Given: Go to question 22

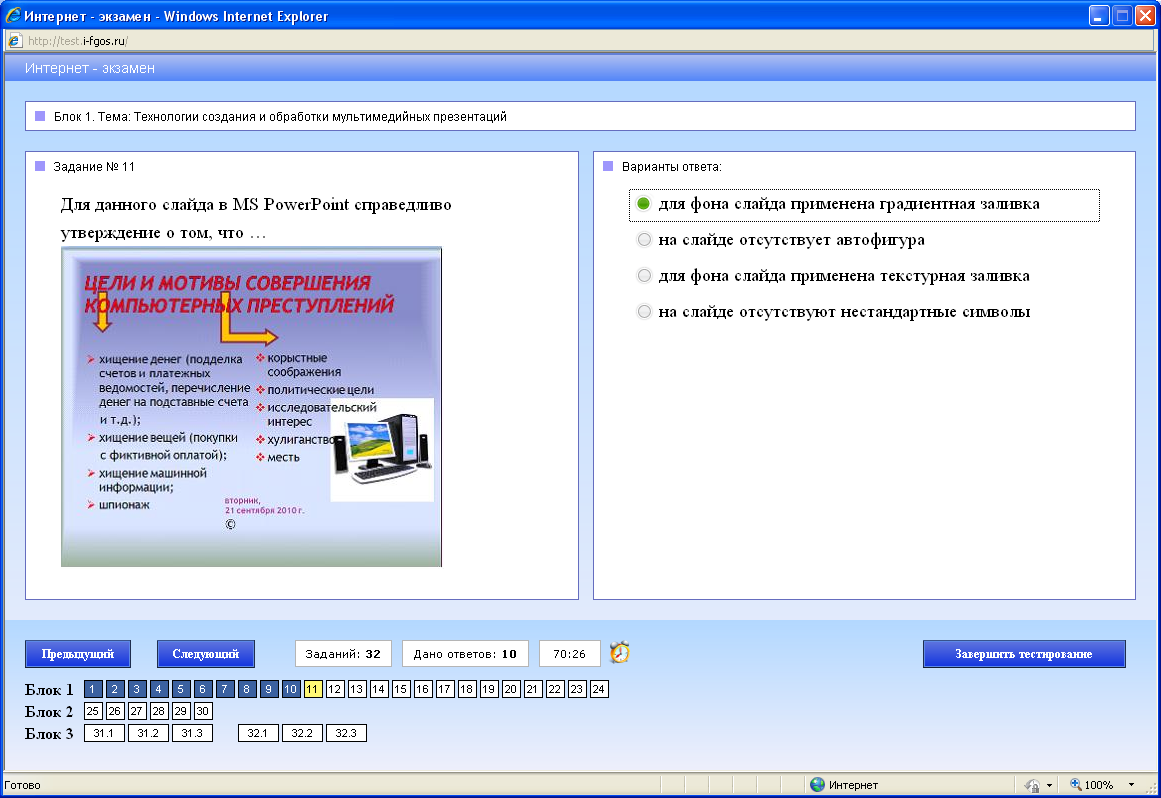Looking at the screenshot, I should pyautogui.click(x=555, y=689).
